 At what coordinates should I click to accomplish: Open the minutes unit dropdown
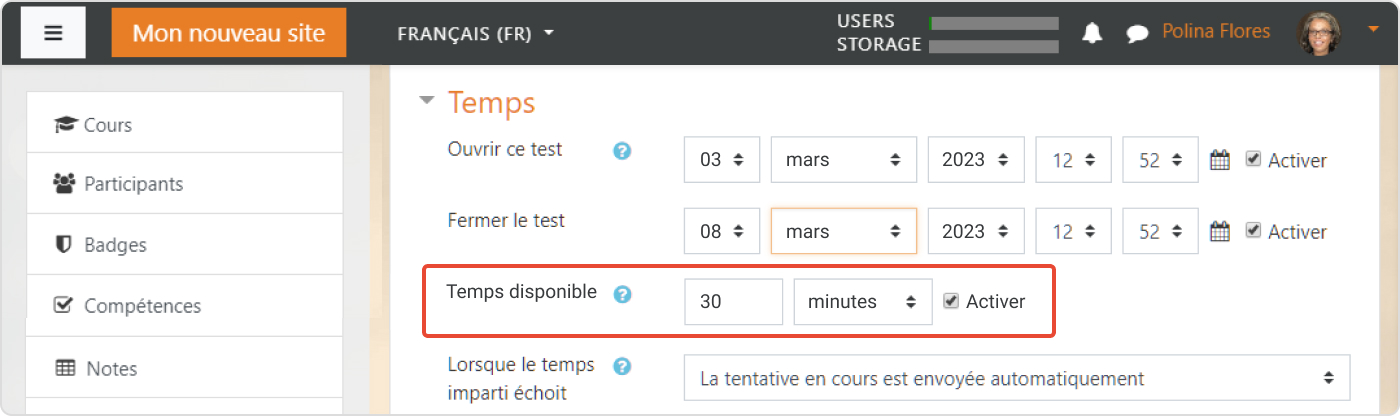pyautogui.click(x=863, y=302)
